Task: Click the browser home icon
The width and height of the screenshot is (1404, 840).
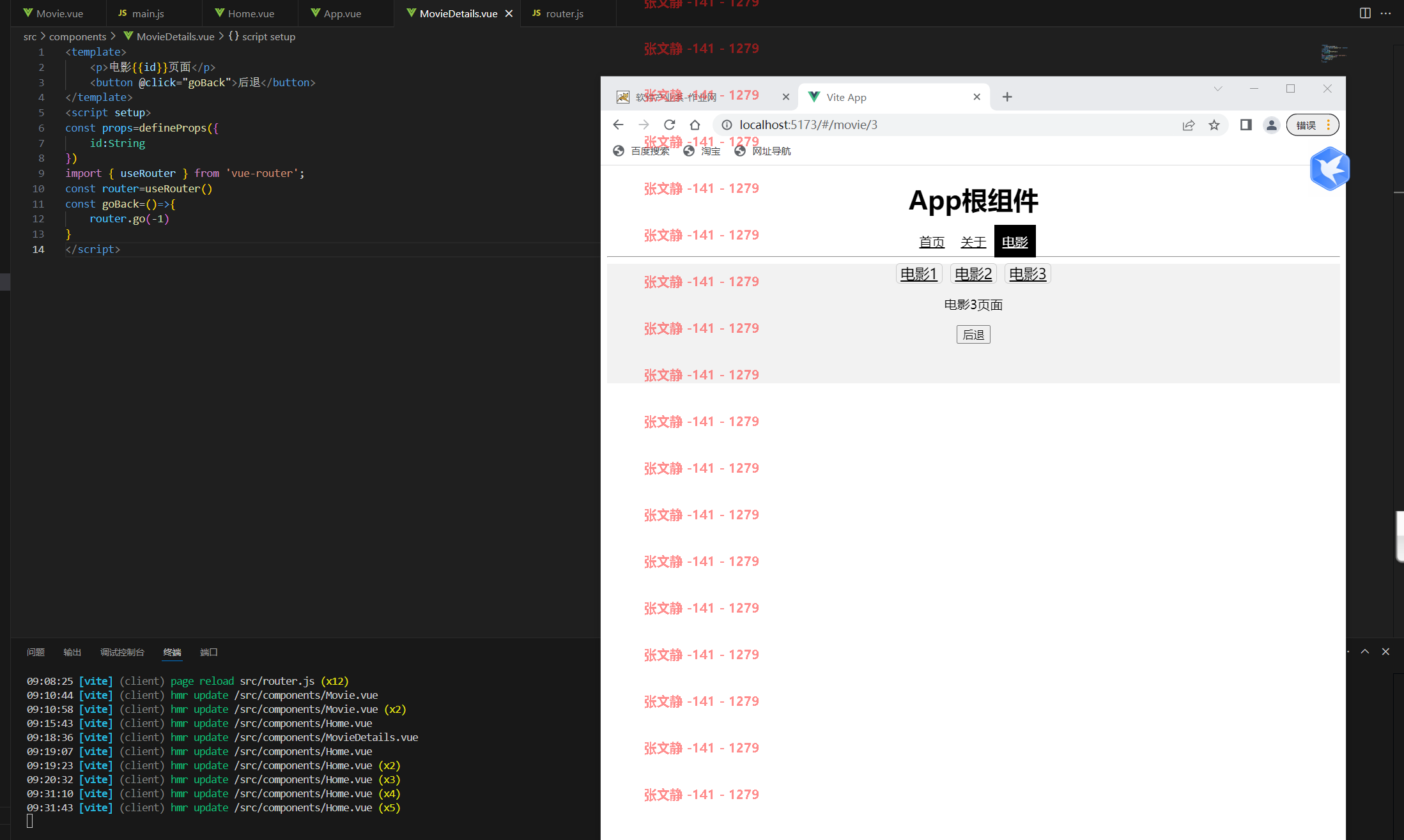Action: click(x=695, y=125)
